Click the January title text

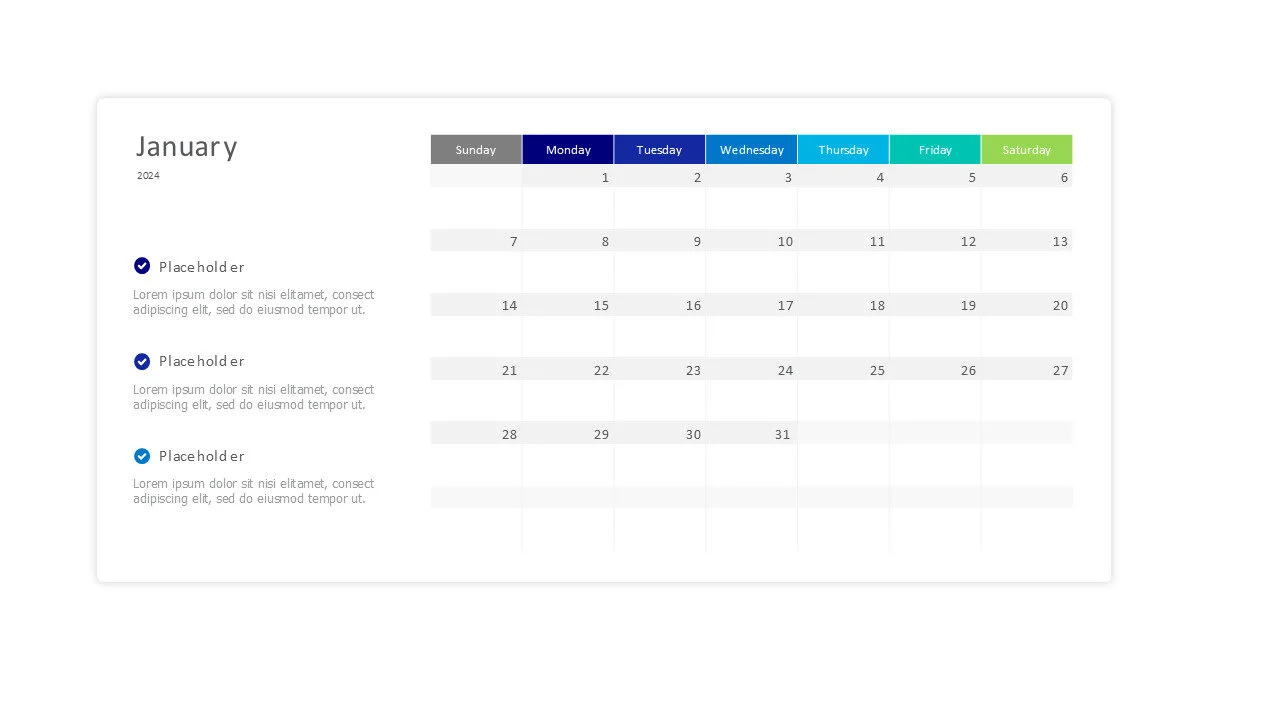(x=186, y=146)
